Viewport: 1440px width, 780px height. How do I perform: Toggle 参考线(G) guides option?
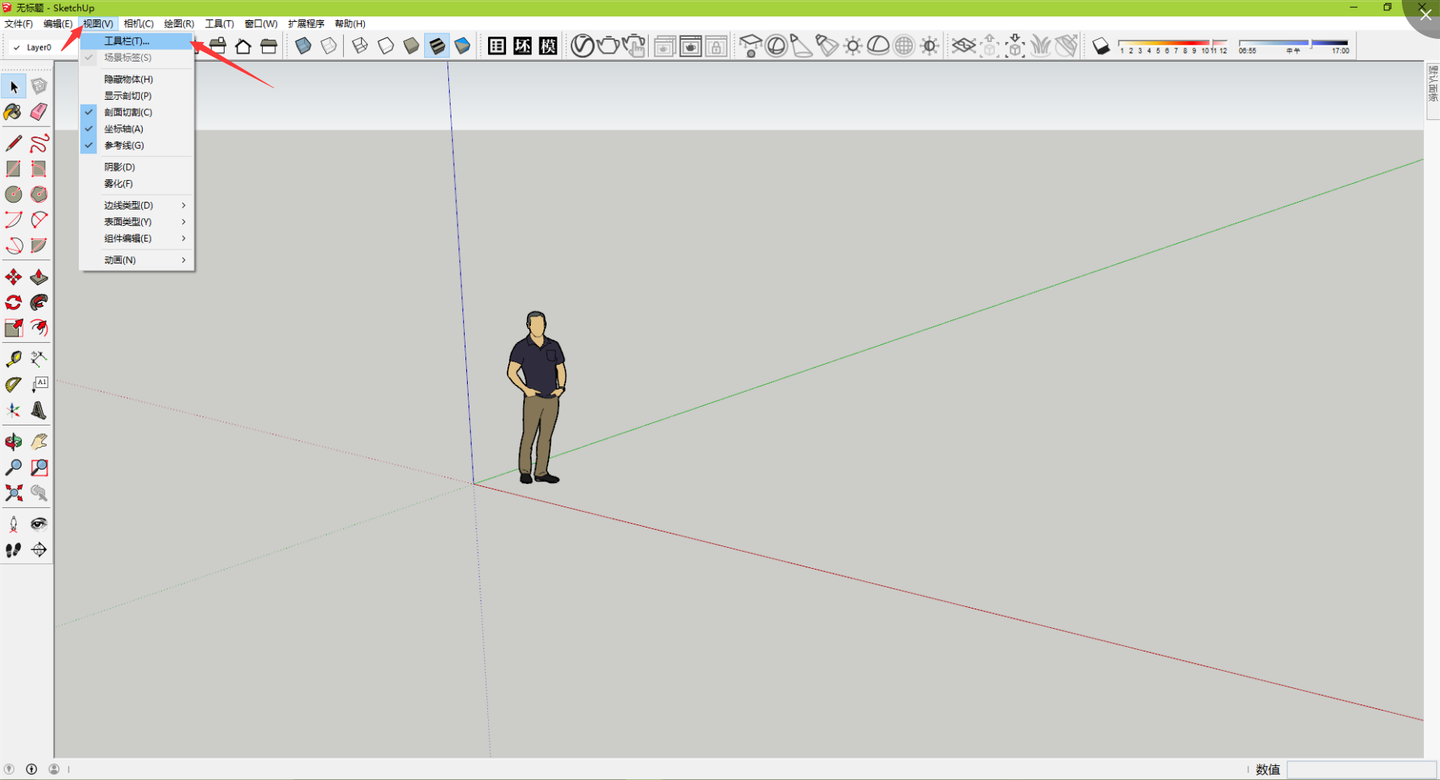point(124,145)
